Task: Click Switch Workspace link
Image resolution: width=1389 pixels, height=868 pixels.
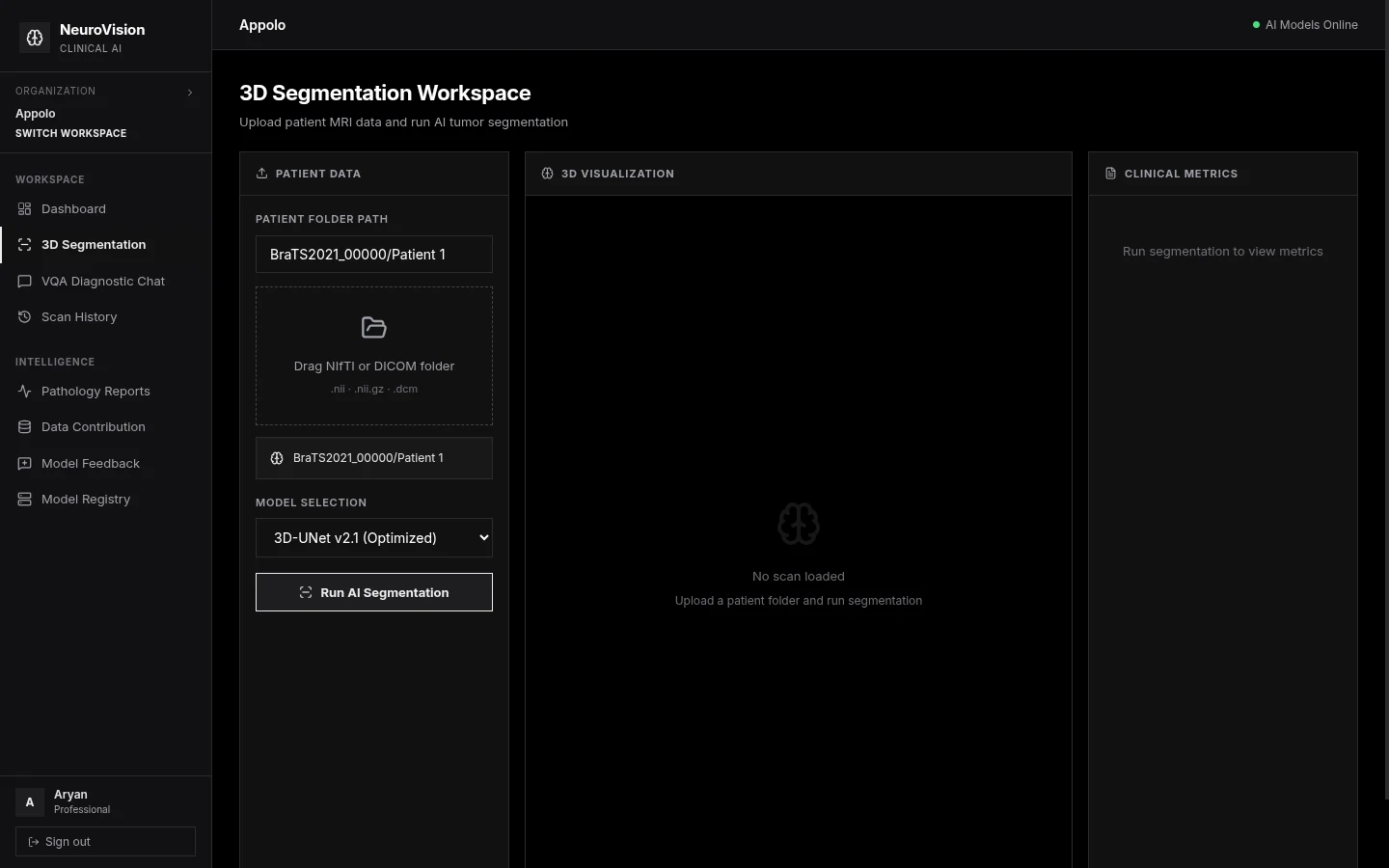Action: point(70,133)
